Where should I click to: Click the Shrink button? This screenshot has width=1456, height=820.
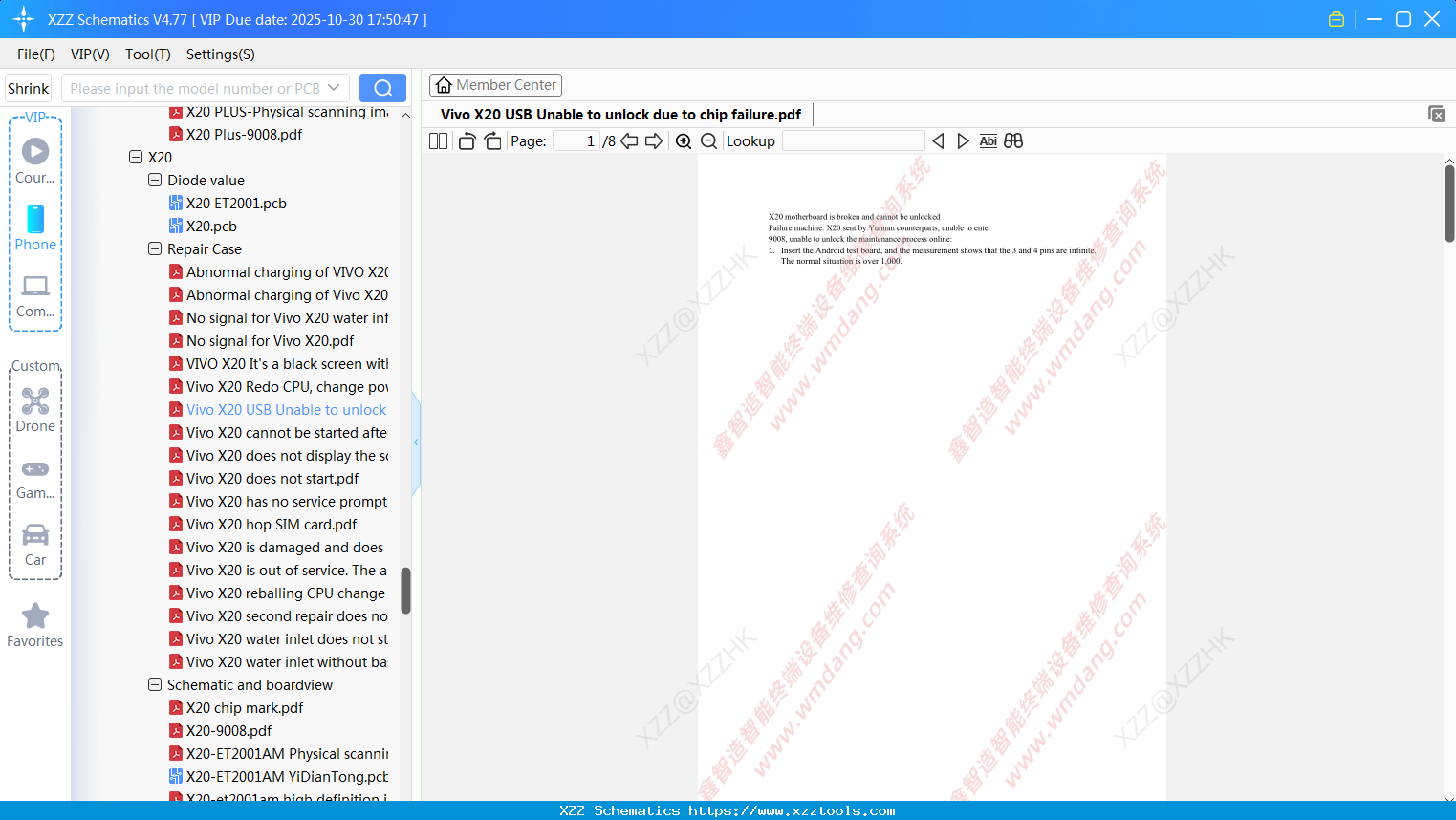tap(29, 88)
